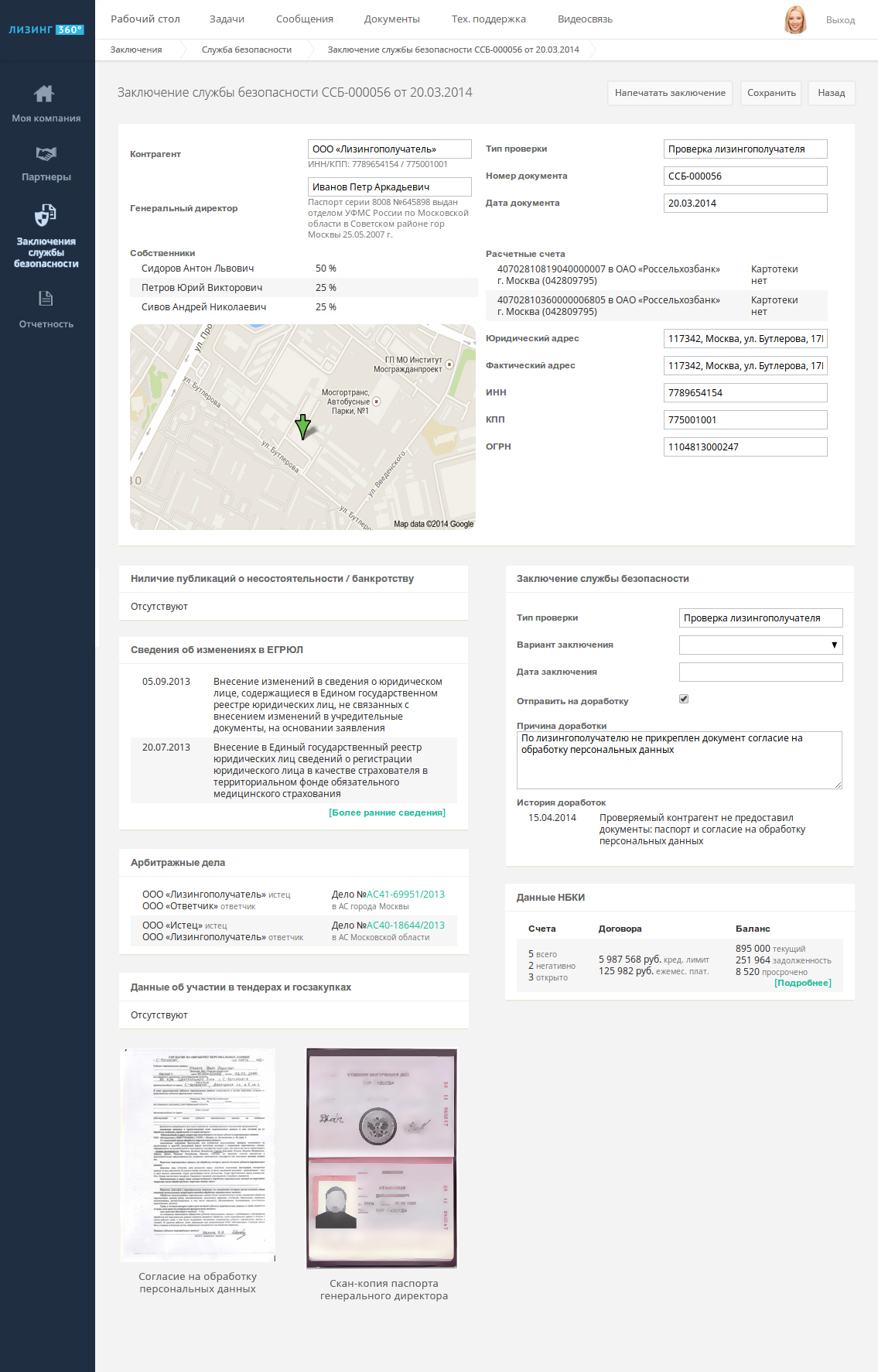Click the ИНН/КПП line under Контрагент
The height and width of the screenshot is (1372, 878).
pos(378,164)
